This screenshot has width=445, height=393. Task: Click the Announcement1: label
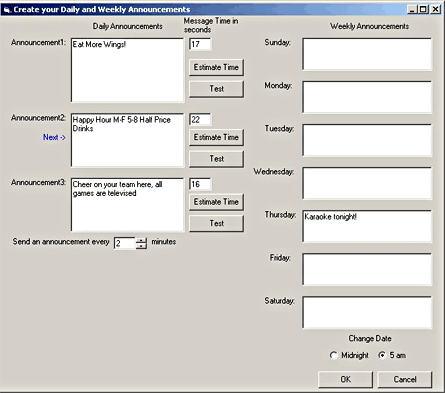click(x=38, y=43)
